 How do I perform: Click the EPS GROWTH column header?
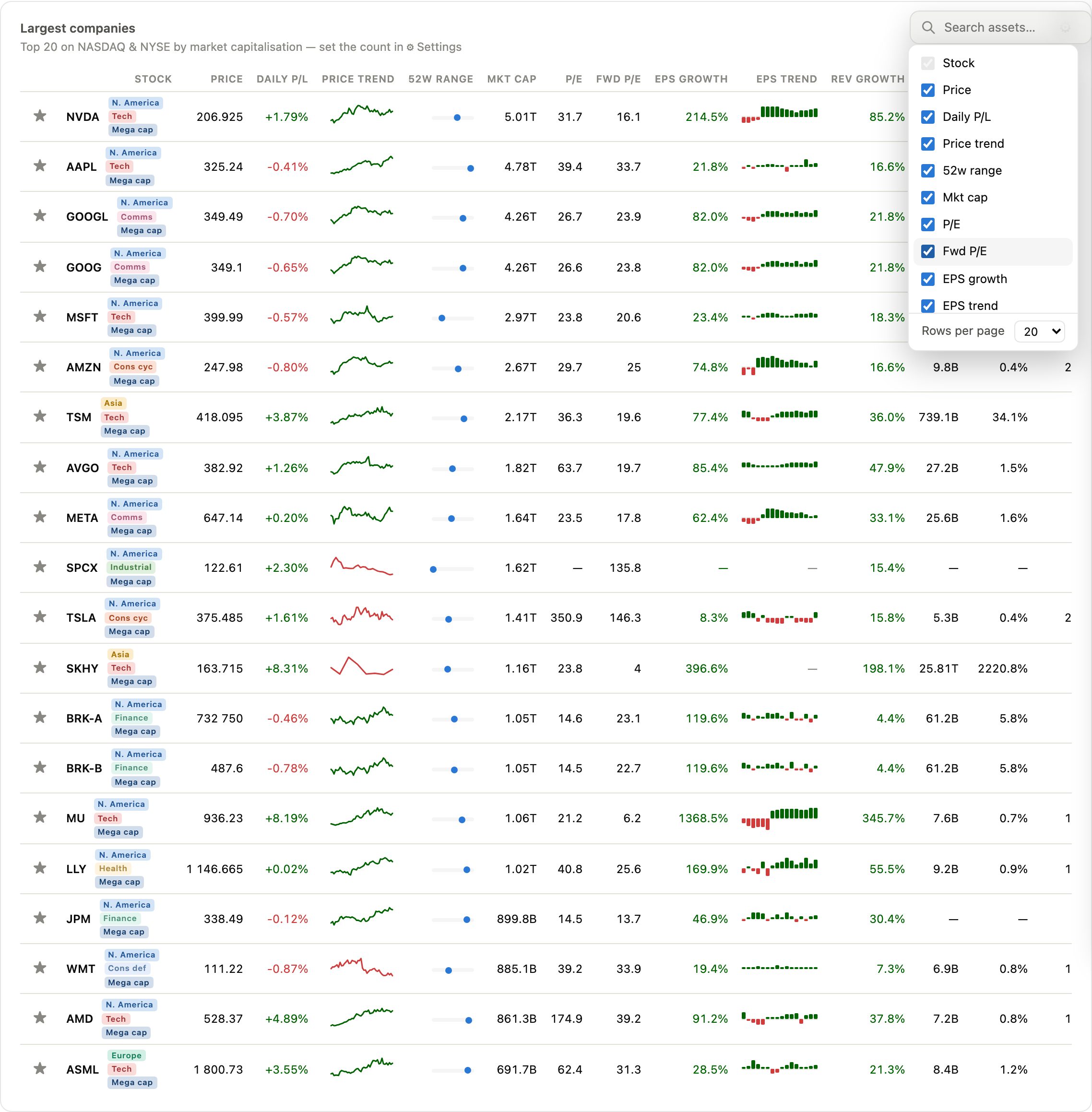(691, 79)
